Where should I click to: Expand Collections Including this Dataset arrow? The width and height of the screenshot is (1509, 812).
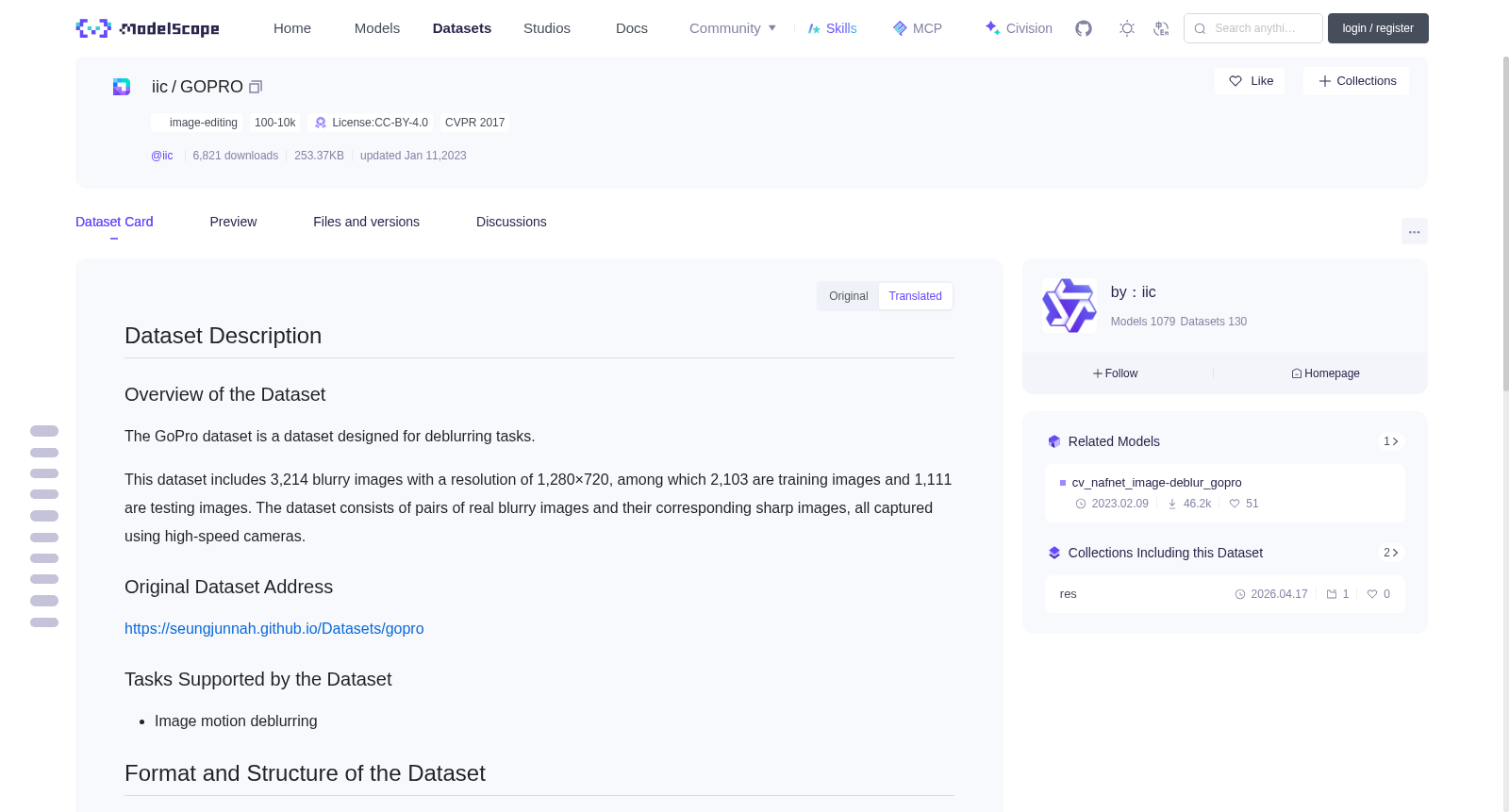click(1390, 553)
